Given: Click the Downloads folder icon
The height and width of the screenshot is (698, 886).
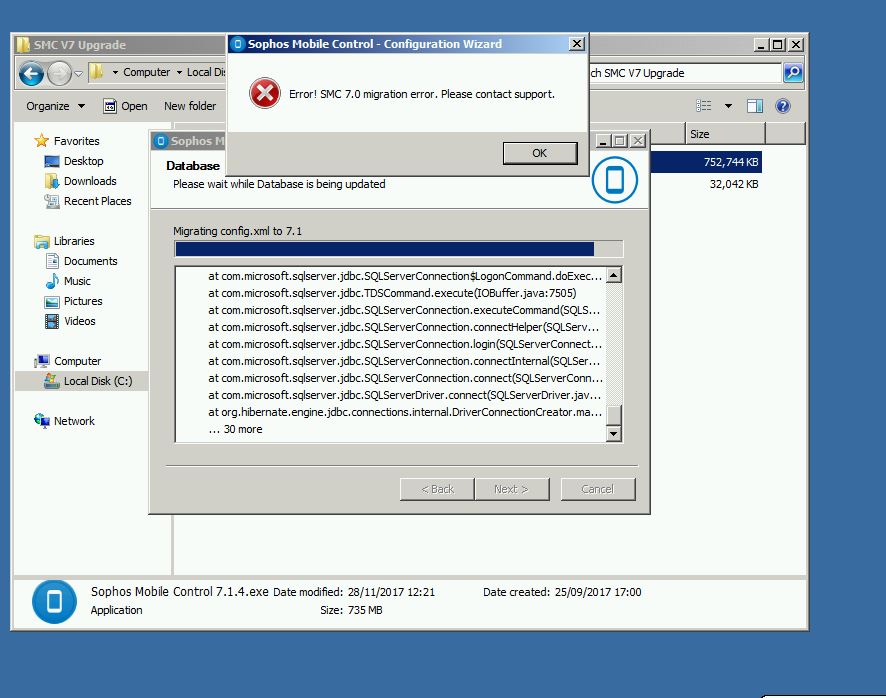Looking at the screenshot, I should (x=52, y=181).
